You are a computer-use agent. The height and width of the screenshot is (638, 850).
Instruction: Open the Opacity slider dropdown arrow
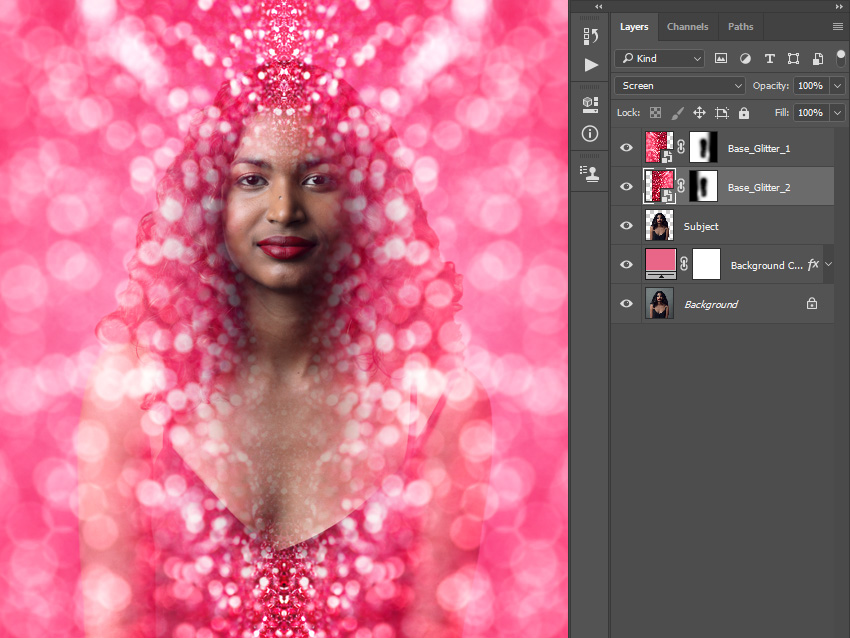tap(838, 86)
